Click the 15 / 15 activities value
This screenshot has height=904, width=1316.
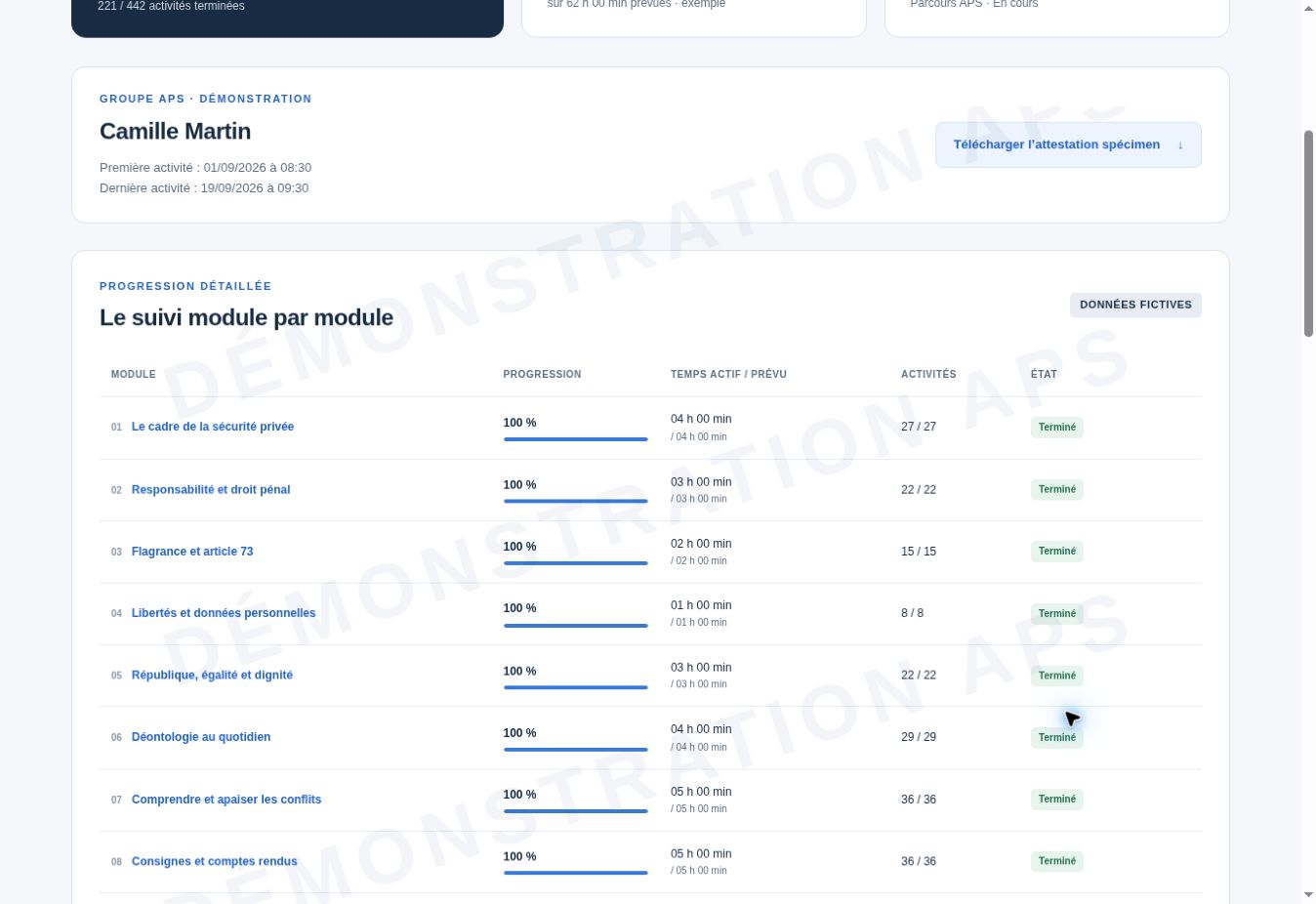tap(919, 552)
